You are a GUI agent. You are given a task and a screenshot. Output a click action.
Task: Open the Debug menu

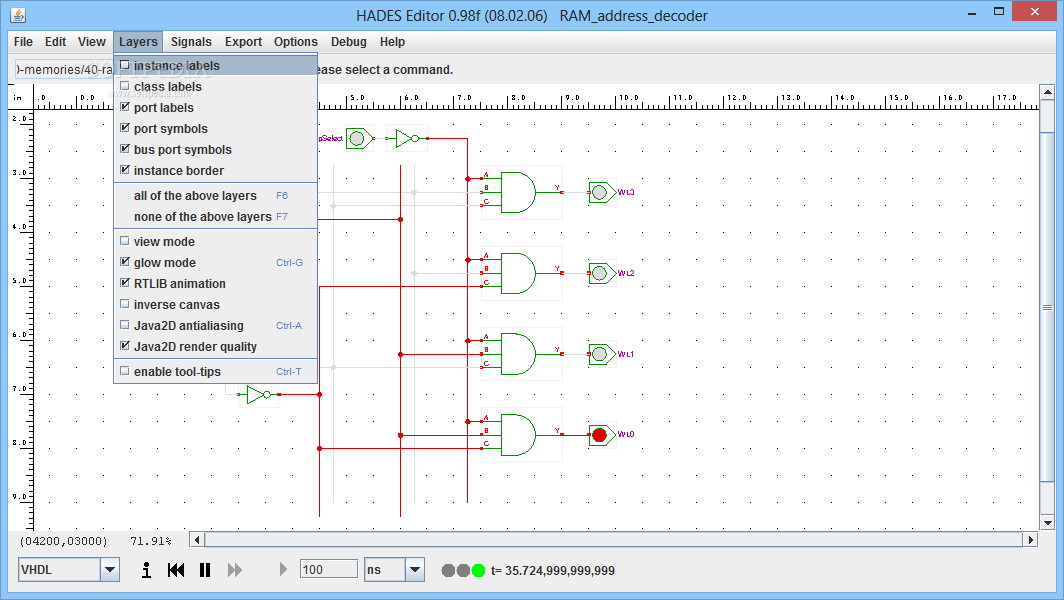(x=349, y=41)
